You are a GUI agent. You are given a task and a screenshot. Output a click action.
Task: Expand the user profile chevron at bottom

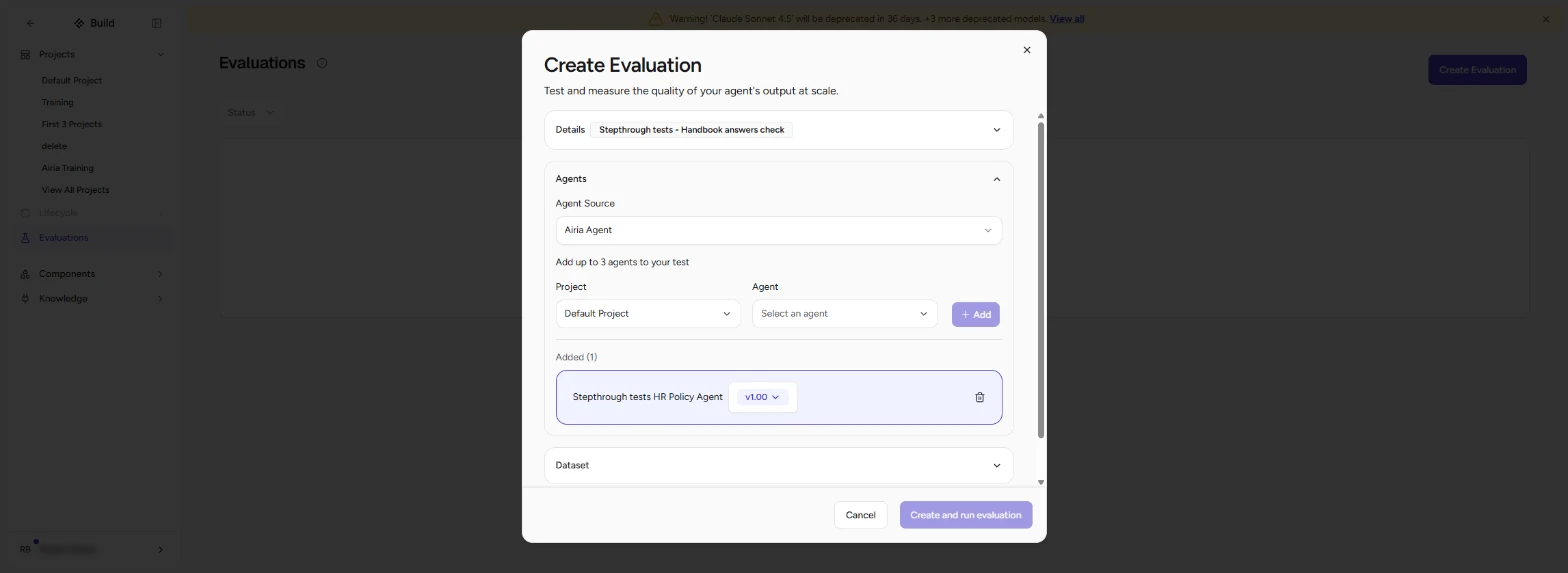point(160,549)
